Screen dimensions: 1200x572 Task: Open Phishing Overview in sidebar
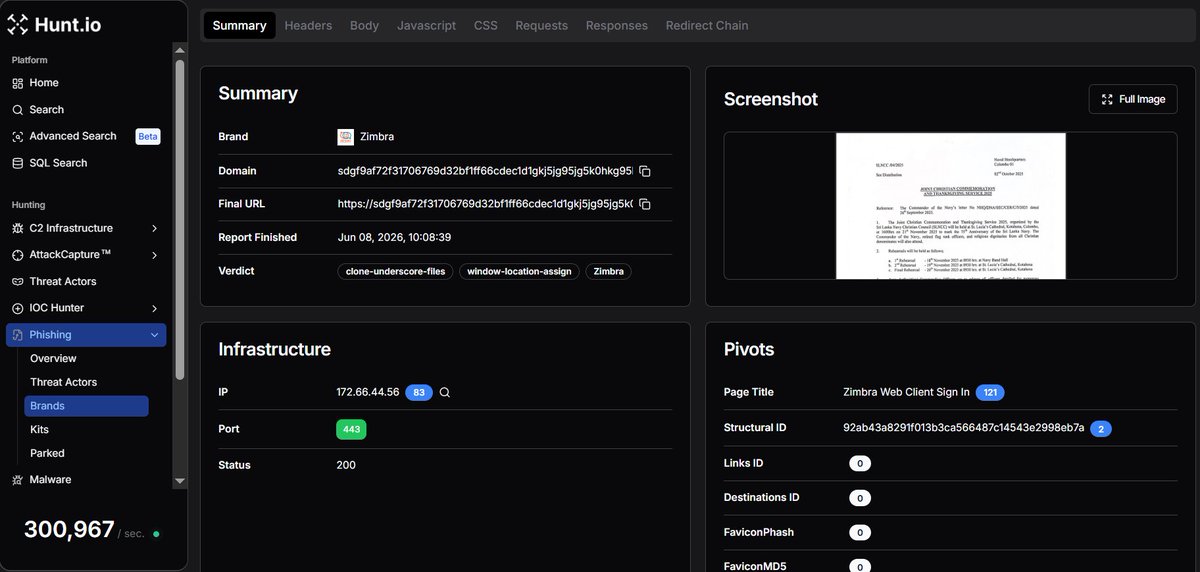coord(53,358)
